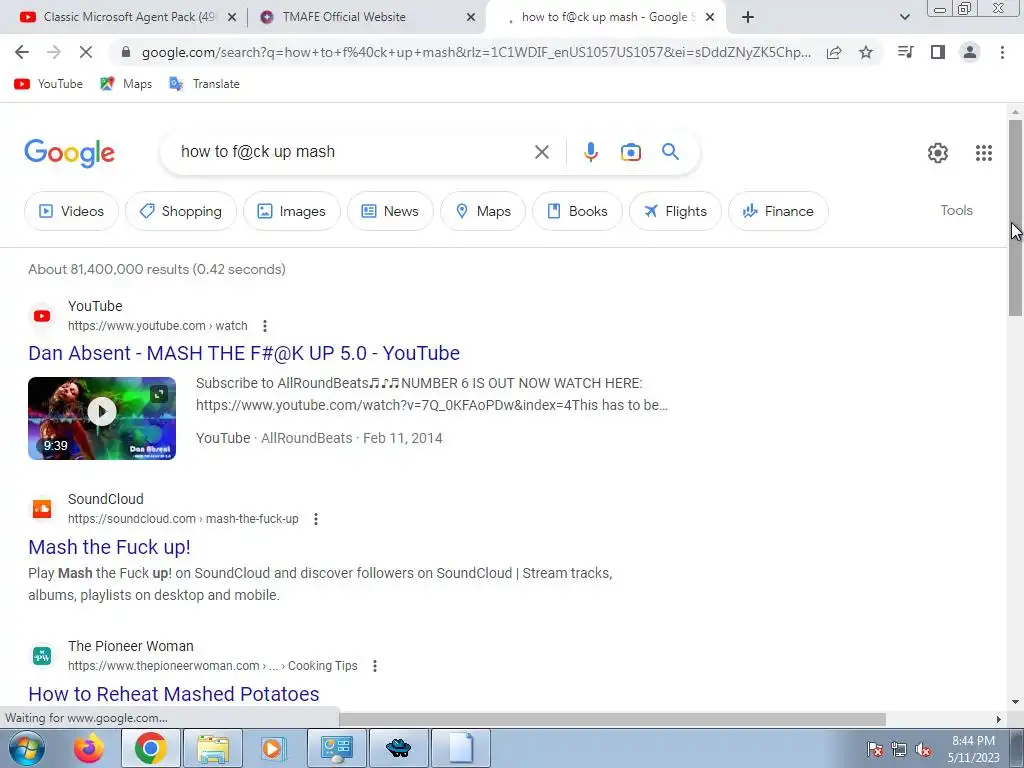The width and height of the screenshot is (1024, 768).
Task: Filter results by Shopping
Action: pos(181,211)
